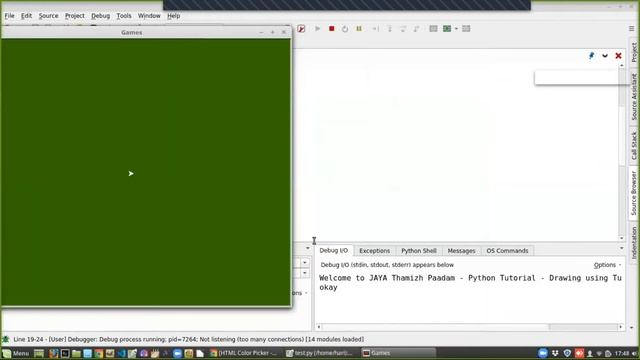The image size is (640, 360).
Task: Click the blue pin icon in editor
Action: point(591,56)
